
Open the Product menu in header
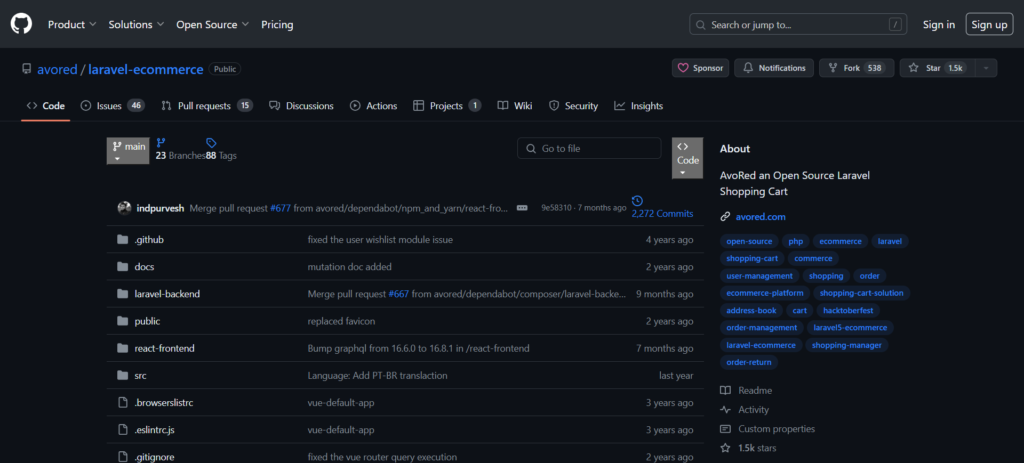pos(72,24)
